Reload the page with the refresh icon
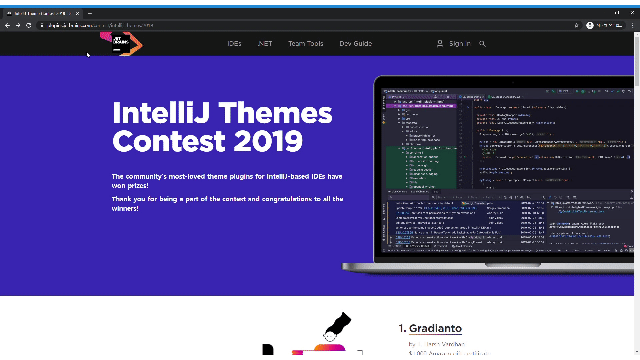Screen dimensions: 640x360 [x=29, y=25]
